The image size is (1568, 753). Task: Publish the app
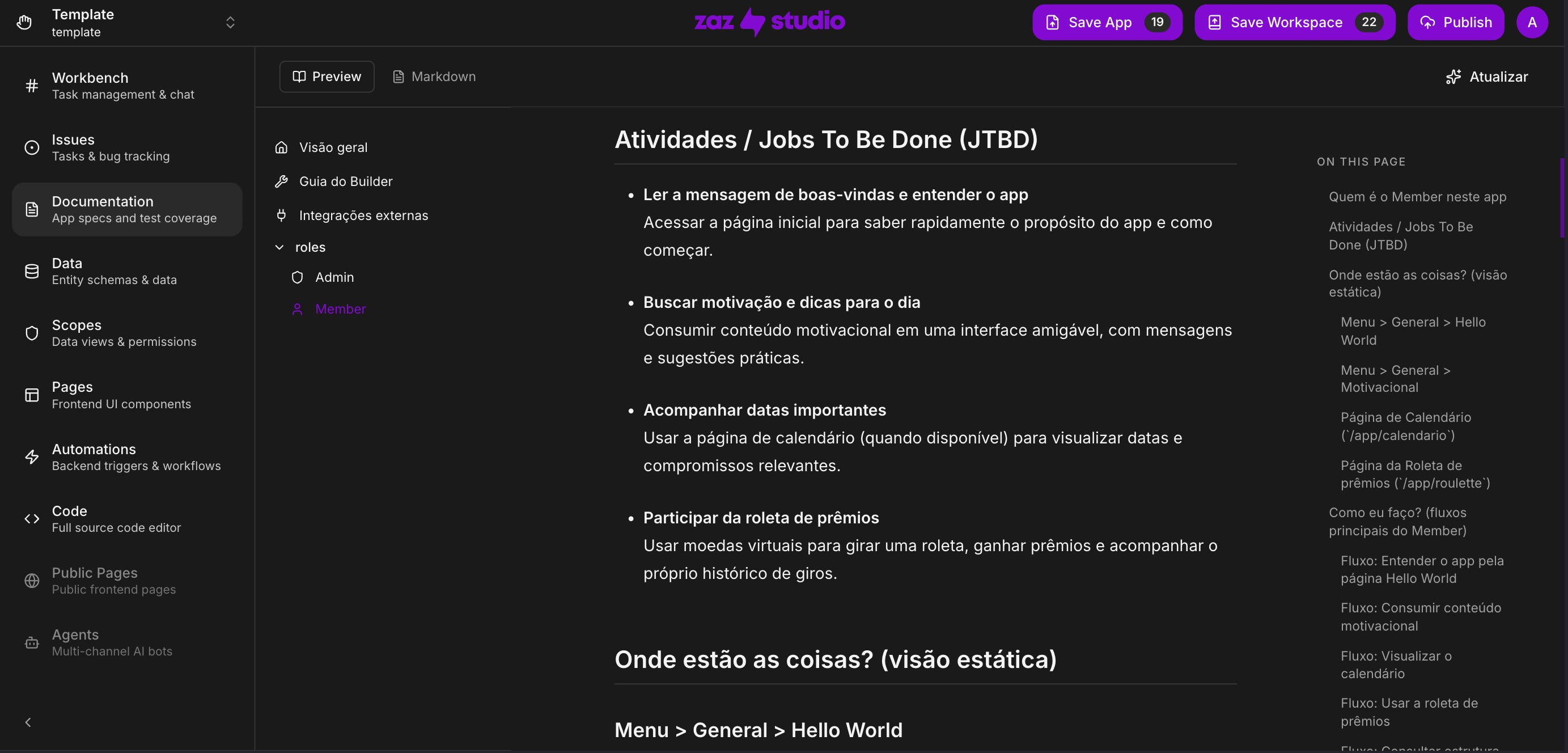tap(1455, 23)
